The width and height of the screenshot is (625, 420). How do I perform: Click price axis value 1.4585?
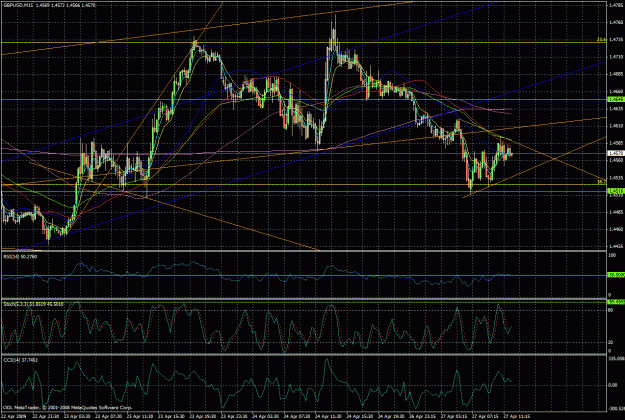click(615, 143)
